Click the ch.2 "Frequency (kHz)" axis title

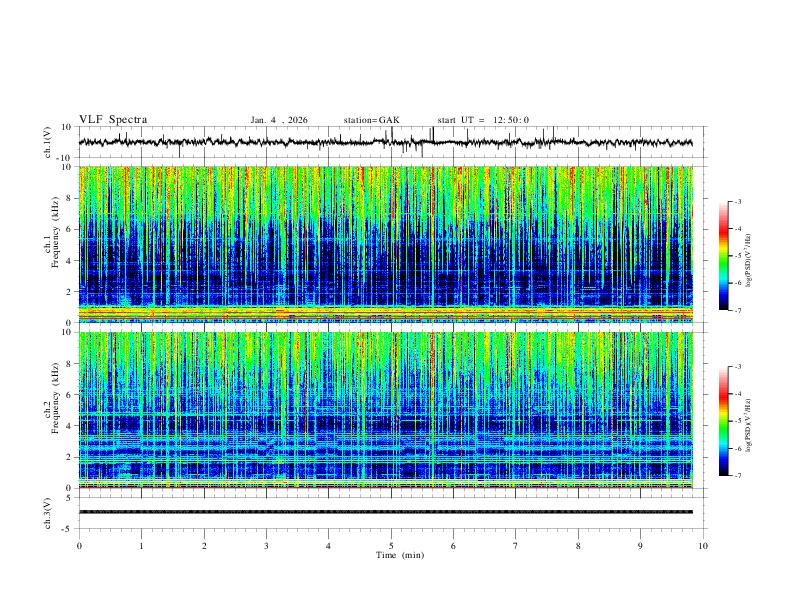point(55,398)
